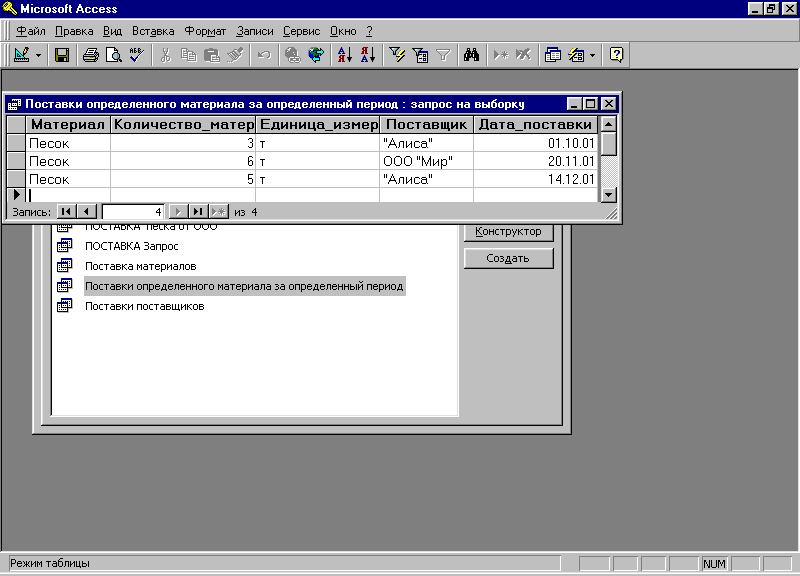Select the Материал column header
The image size is (800, 576).
(68, 124)
